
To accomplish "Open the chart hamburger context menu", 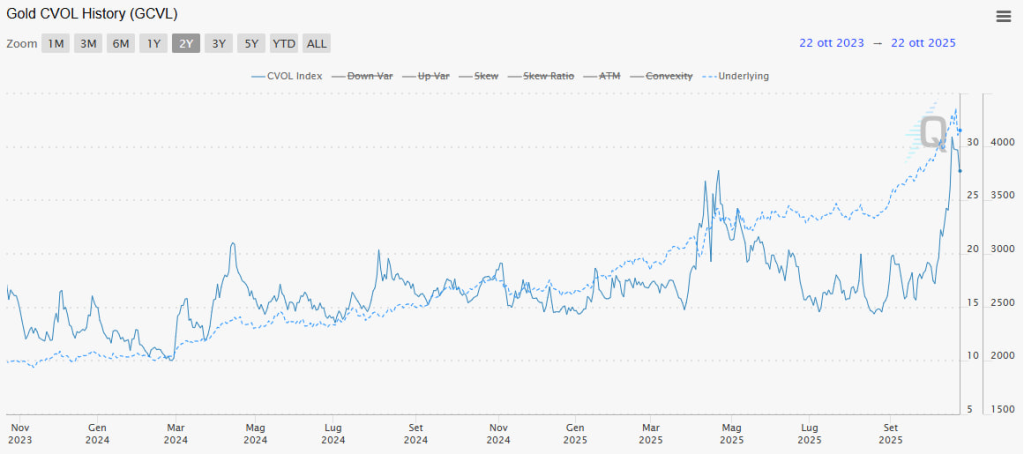I will pos(1003,16).
